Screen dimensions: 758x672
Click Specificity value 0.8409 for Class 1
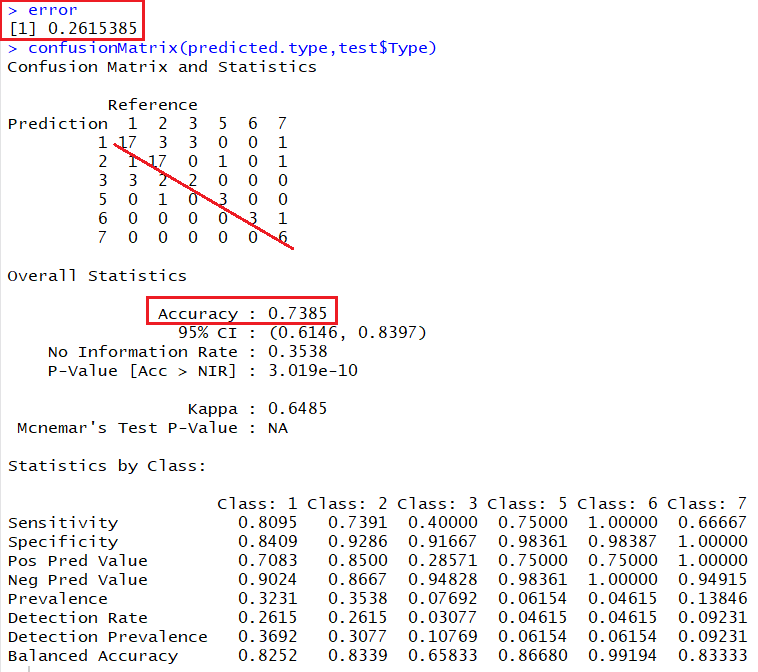[x=267, y=541]
